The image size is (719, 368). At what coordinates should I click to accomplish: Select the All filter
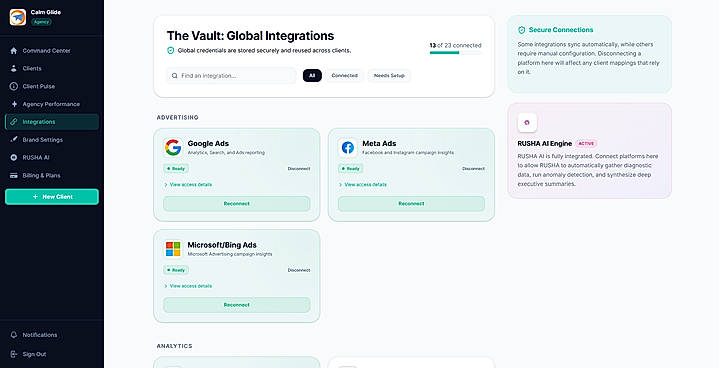click(312, 76)
